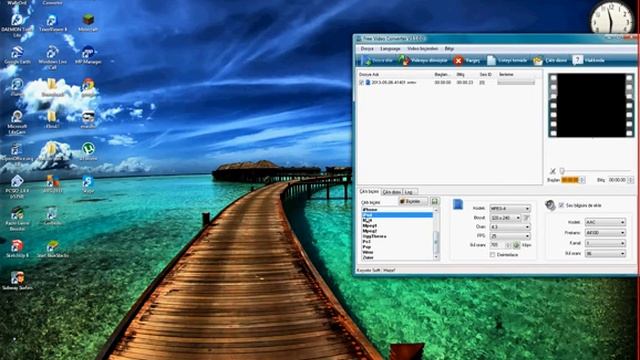
Task: Open the Çıktı dizini output folder icon
Action: 538,61
